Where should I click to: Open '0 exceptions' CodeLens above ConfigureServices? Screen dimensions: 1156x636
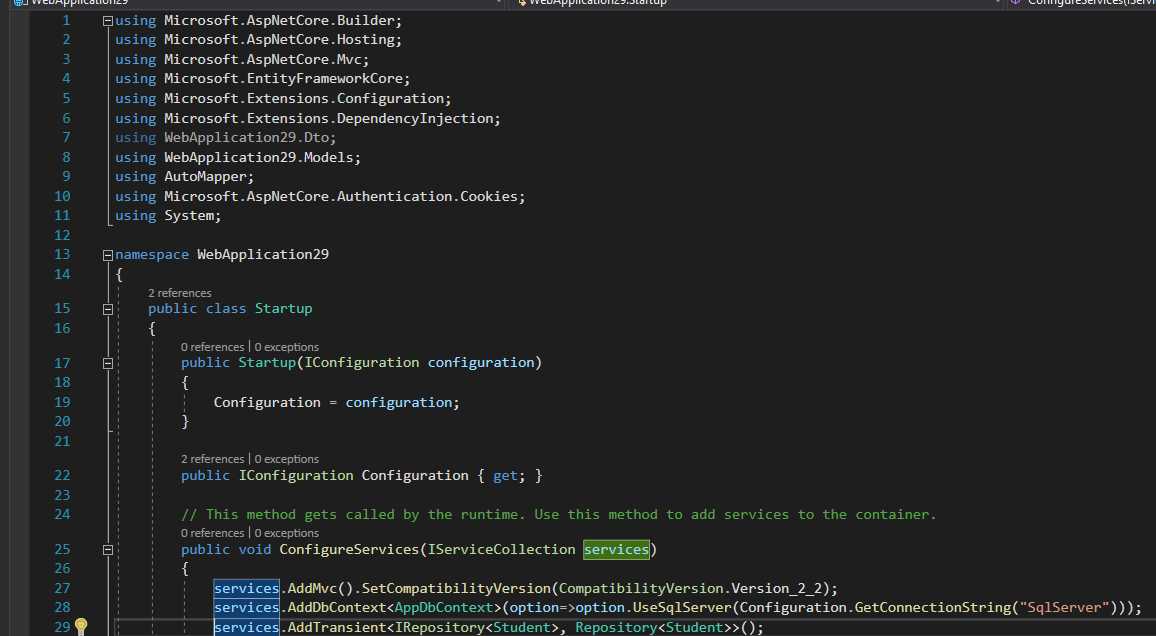(x=287, y=533)
